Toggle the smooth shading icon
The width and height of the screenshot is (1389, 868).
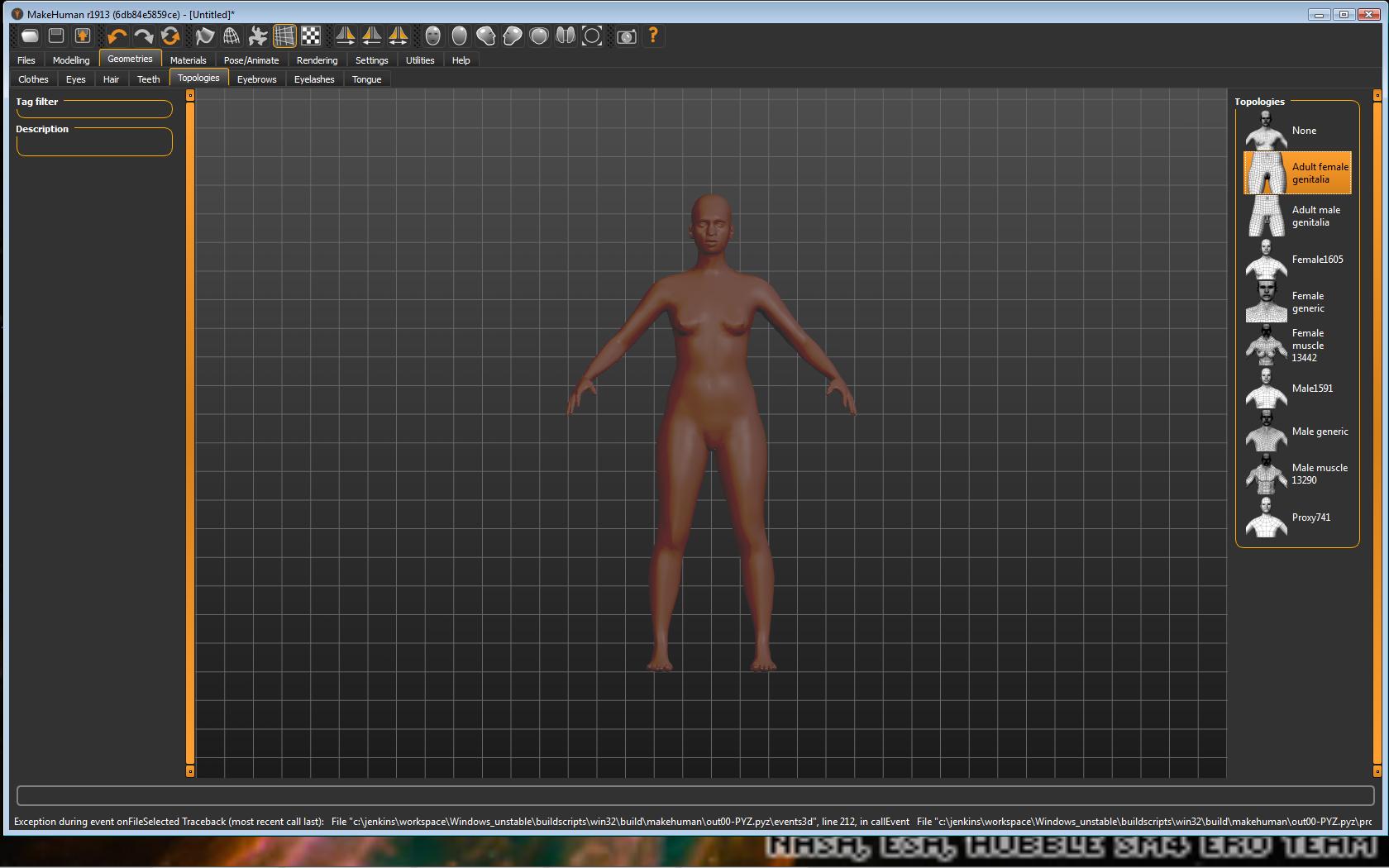(205, 36)
